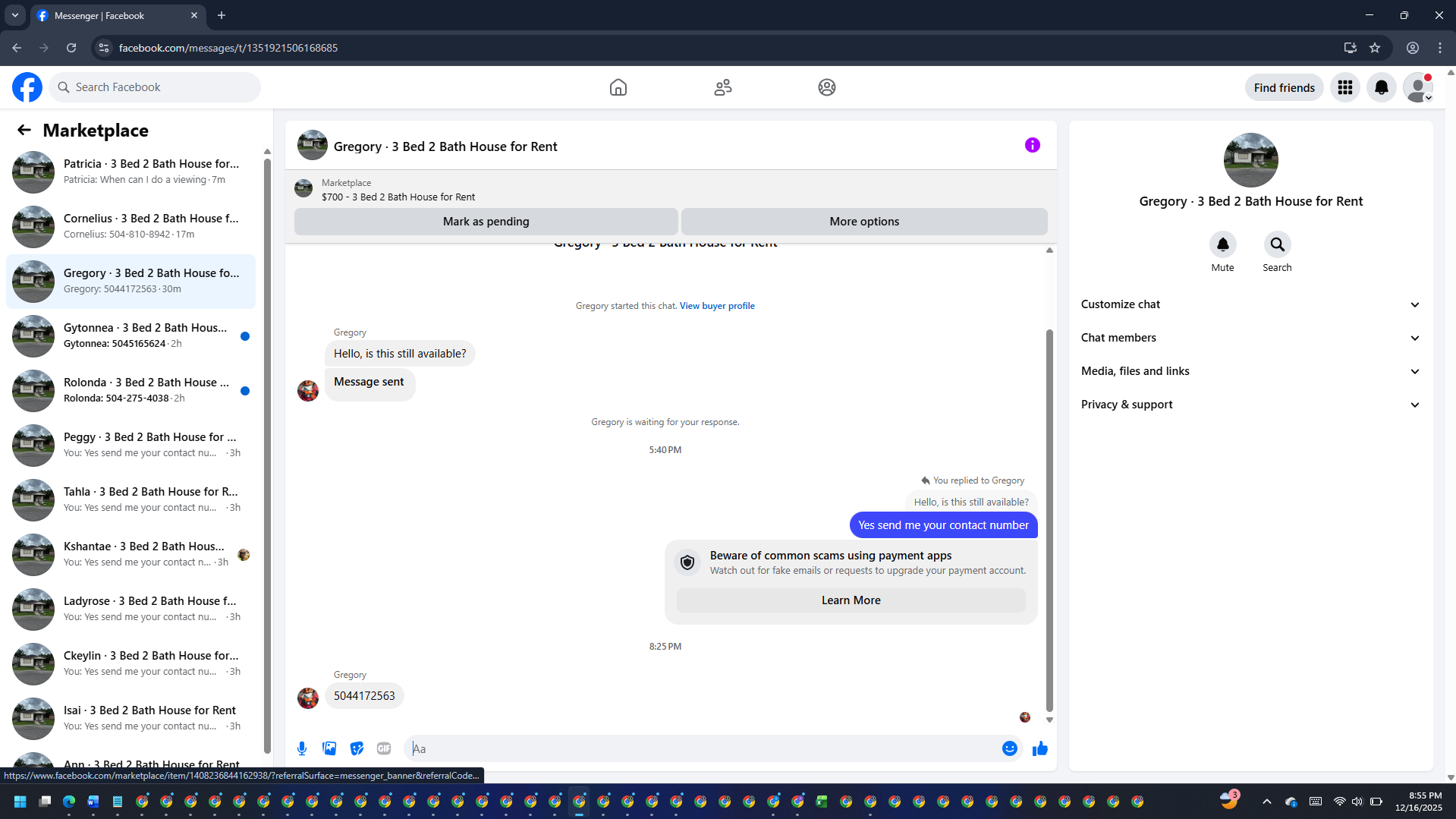Open the Chrome profile icon

point(1413,48)
